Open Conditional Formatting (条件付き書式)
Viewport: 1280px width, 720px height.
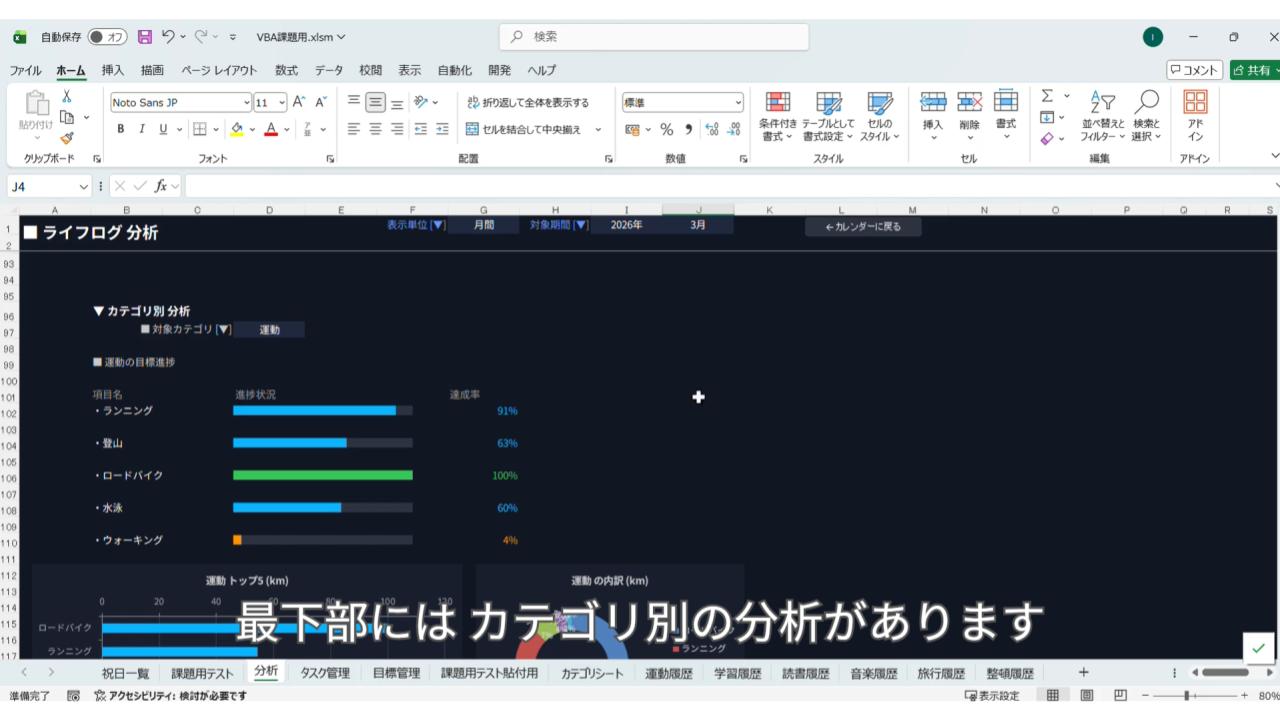777,116
